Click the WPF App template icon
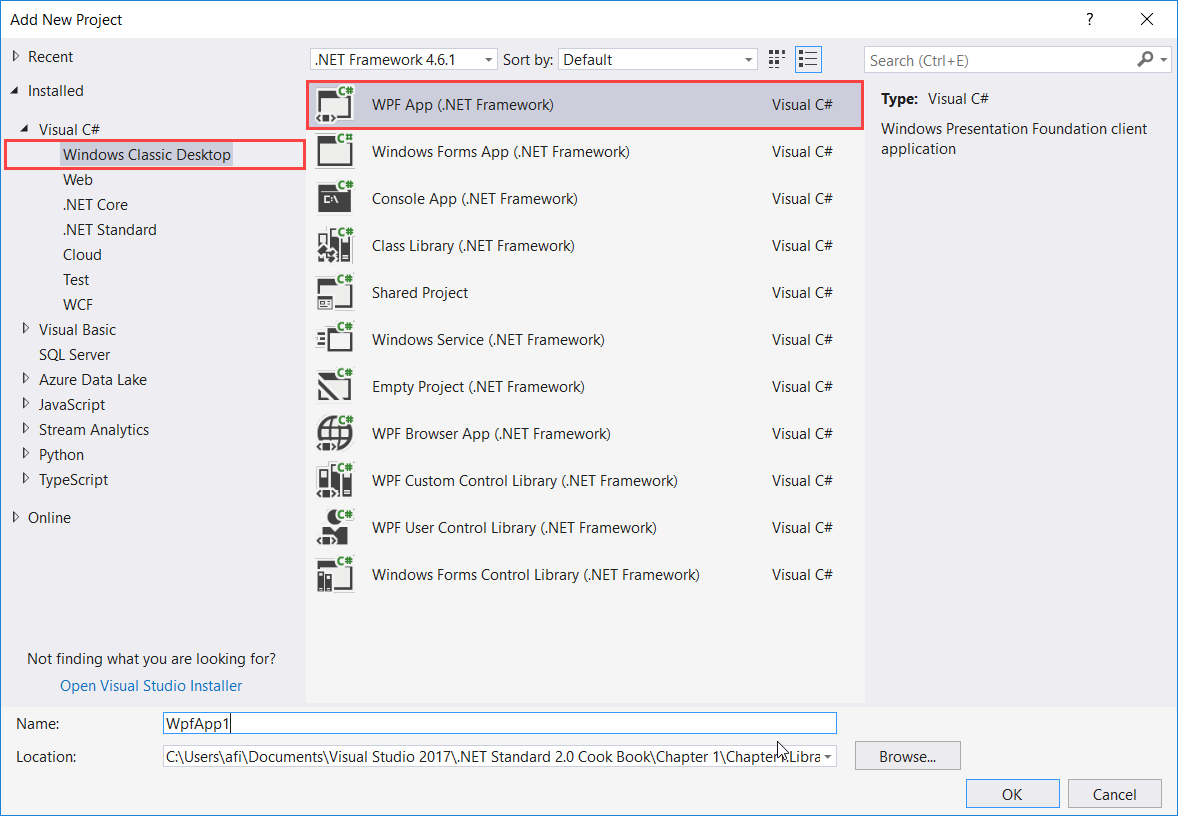1178x816 pixels. [335, 104]
